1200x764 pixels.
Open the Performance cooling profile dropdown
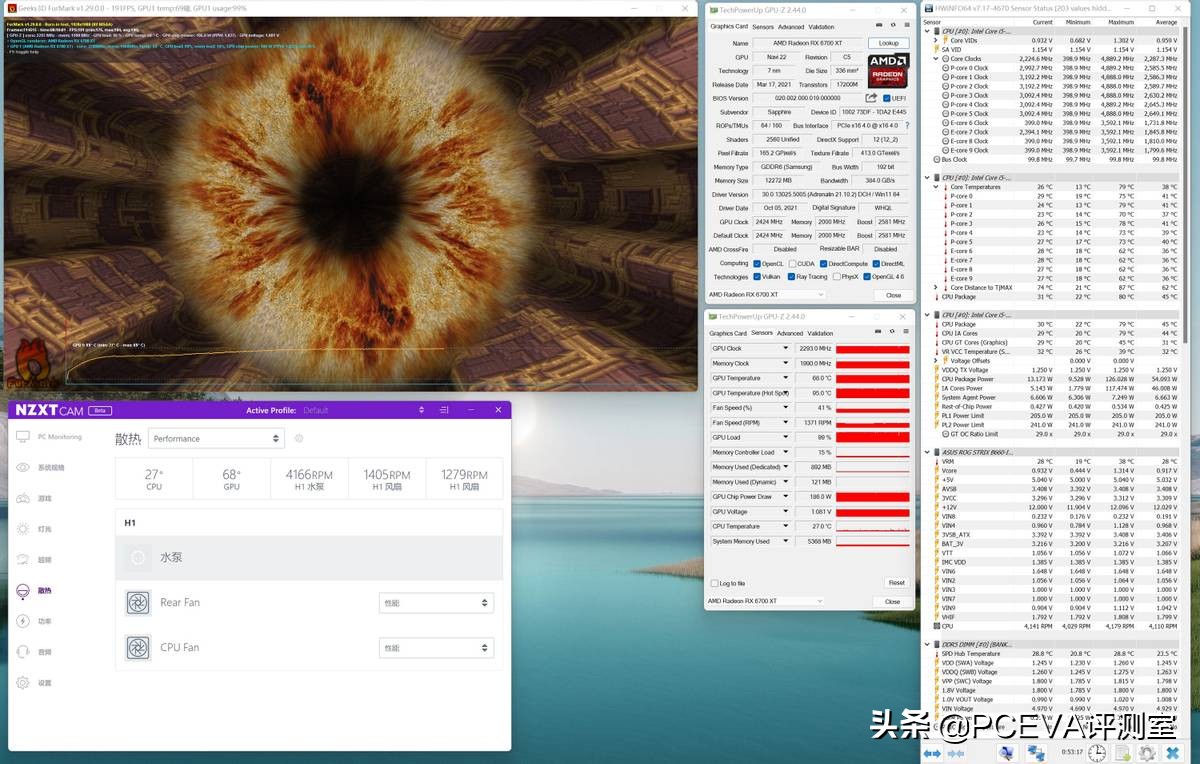[x=216, y=438]
